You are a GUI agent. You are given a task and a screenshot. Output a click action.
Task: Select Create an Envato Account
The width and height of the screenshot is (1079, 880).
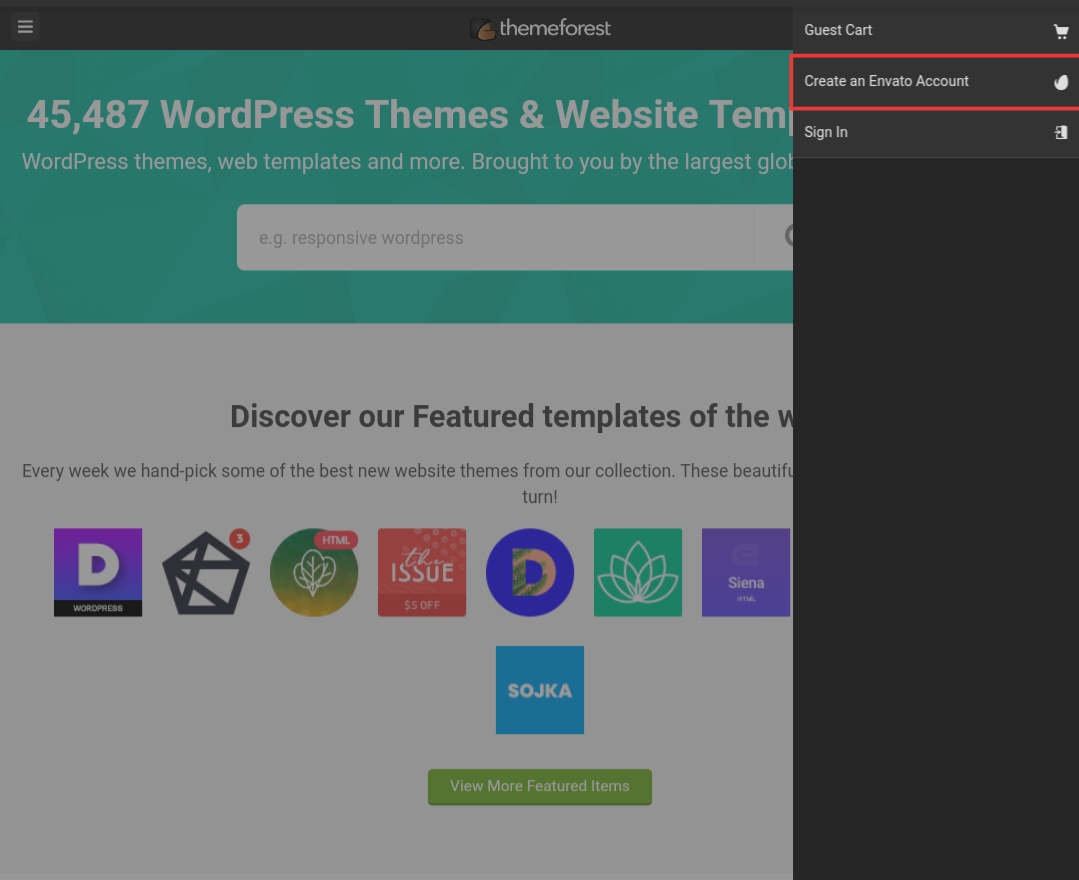[936, 81]
